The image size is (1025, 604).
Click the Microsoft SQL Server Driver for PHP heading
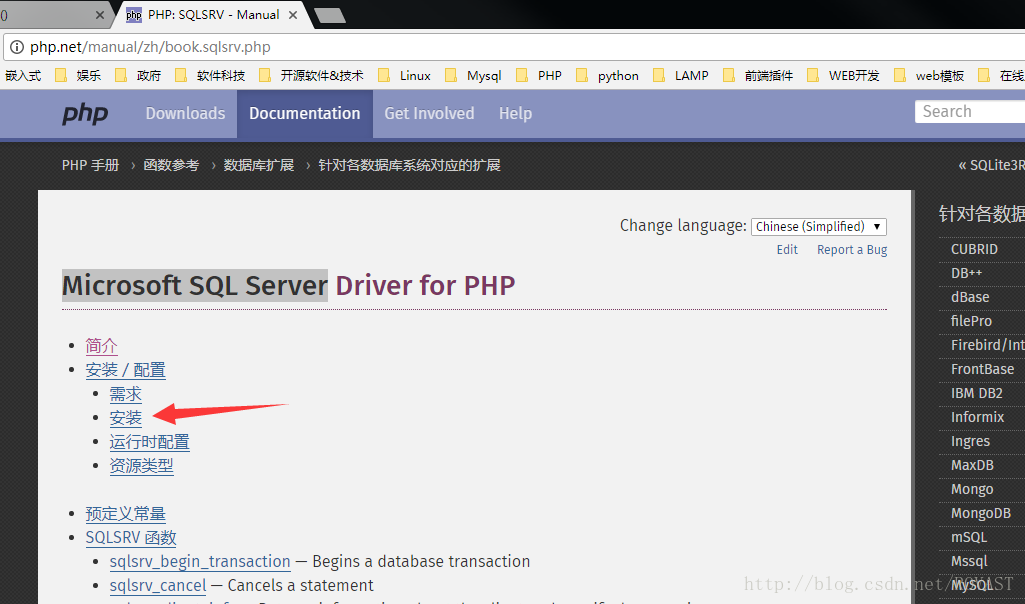[x=288, y=286]
